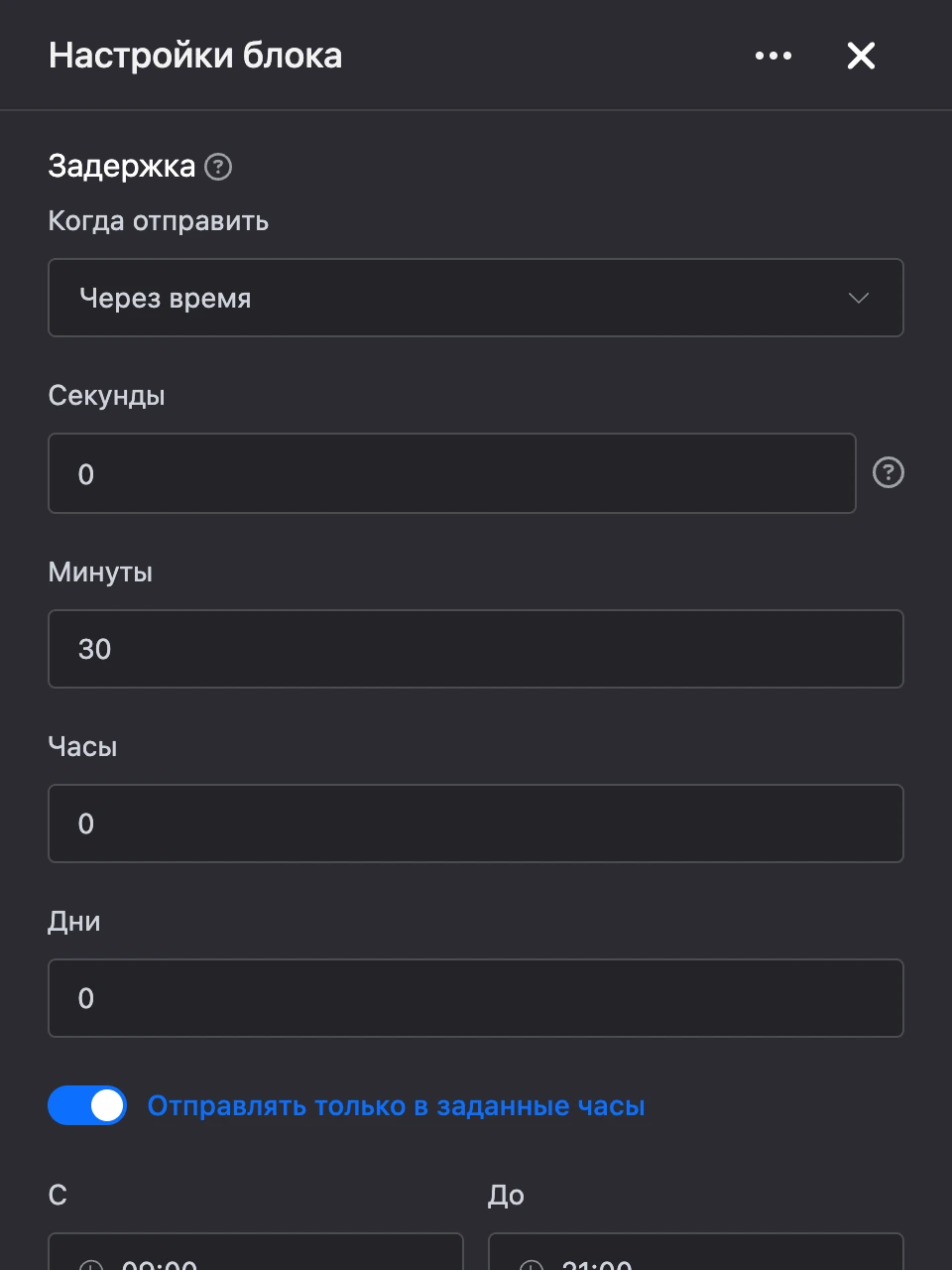Click the Настройки блока panel title
This screenshot has height=1270, width=952.
click(x=195, y=56)
